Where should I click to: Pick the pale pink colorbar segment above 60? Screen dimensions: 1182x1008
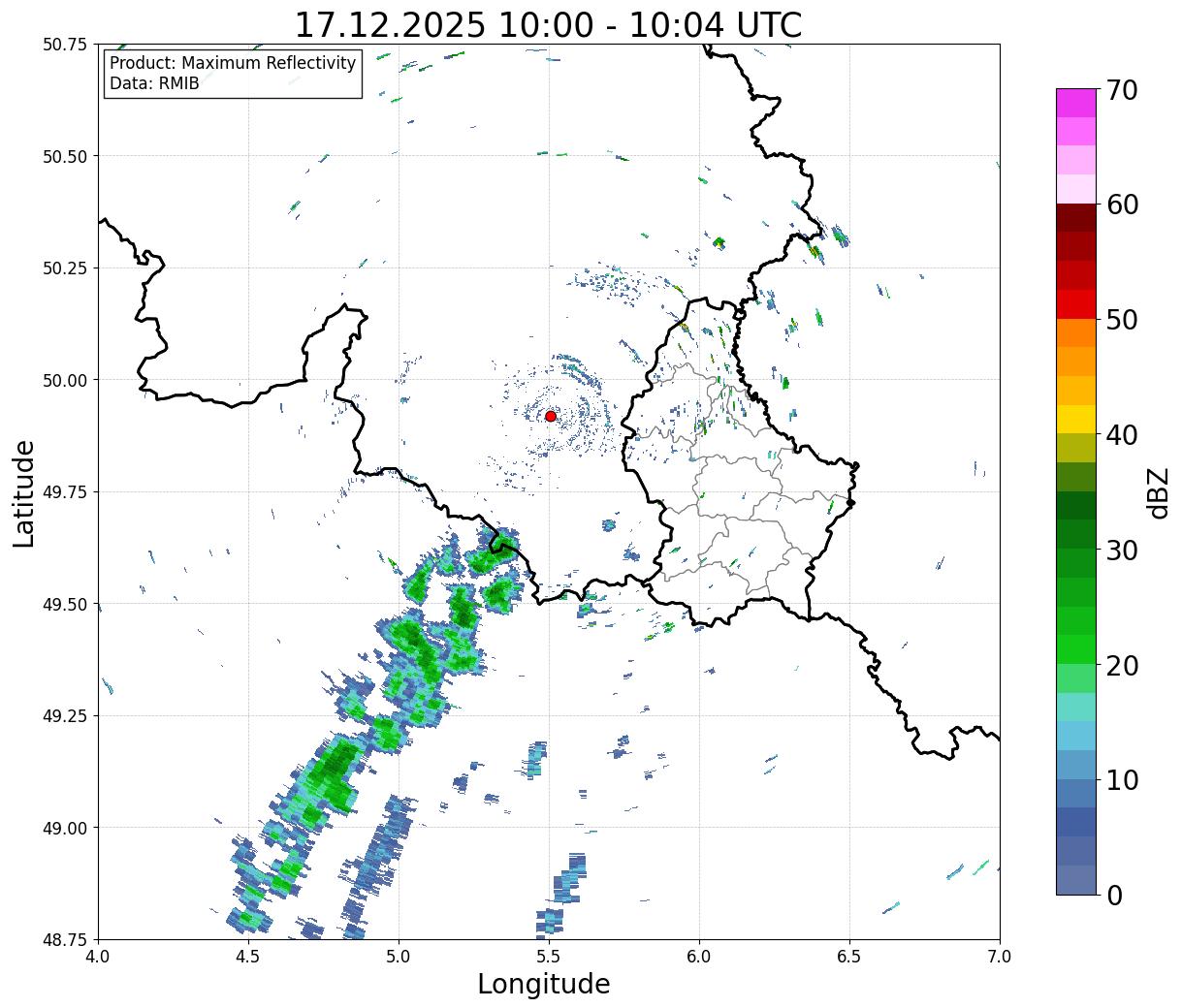click(x=1076, y=189)
